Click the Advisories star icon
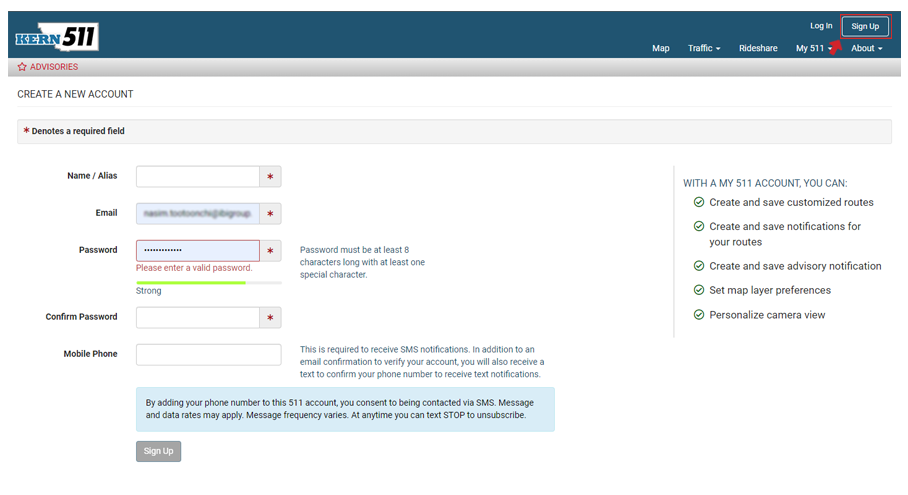 click(x=22, y=67)
